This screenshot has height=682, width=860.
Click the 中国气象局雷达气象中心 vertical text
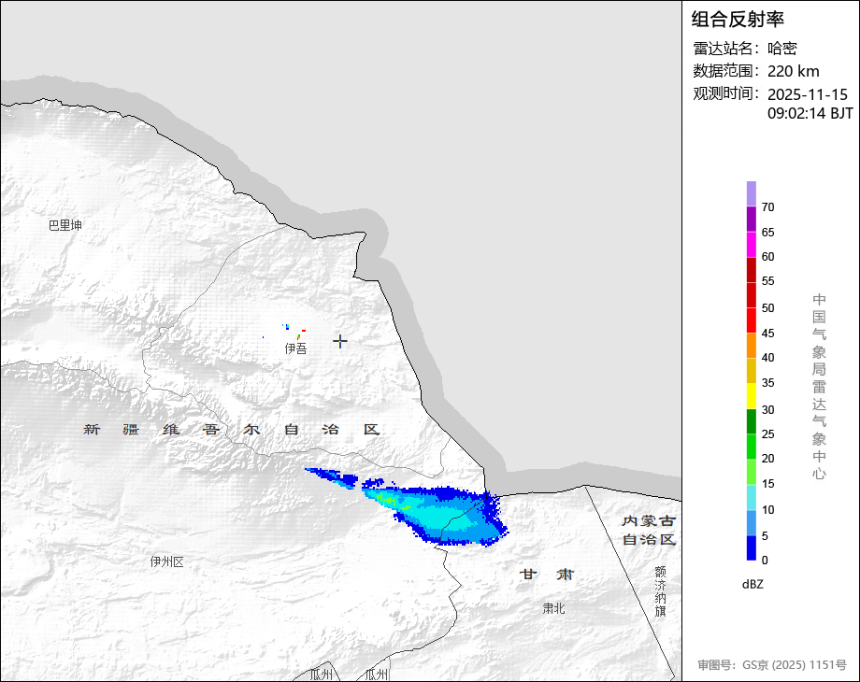[819, 386]
